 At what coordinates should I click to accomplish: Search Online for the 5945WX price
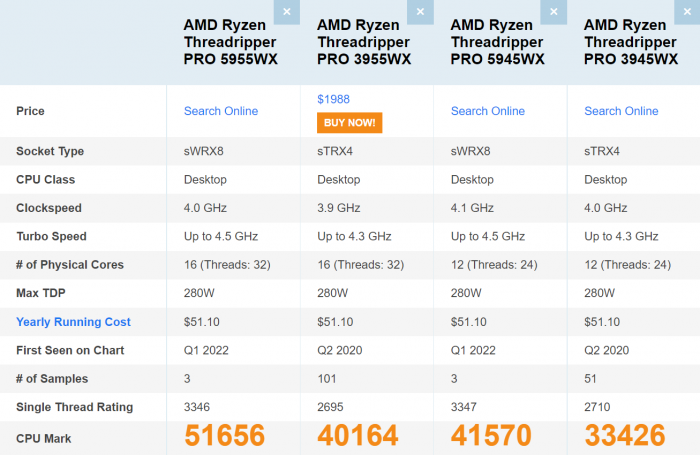tap(488, 111)
